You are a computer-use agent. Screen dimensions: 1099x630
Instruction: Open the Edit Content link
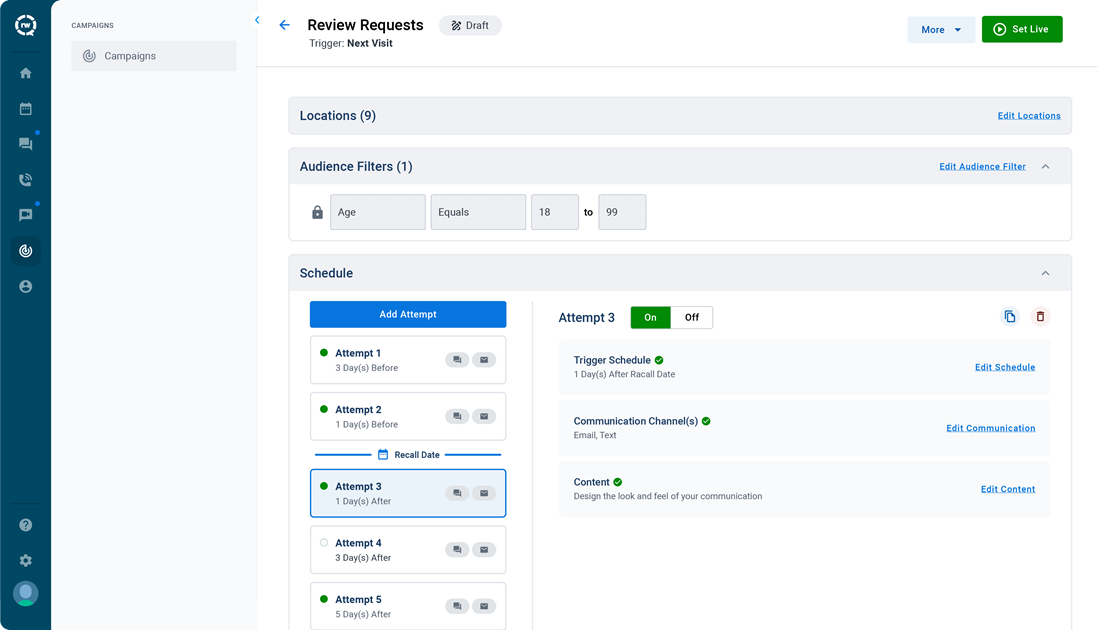click(x=1007, y=489)
